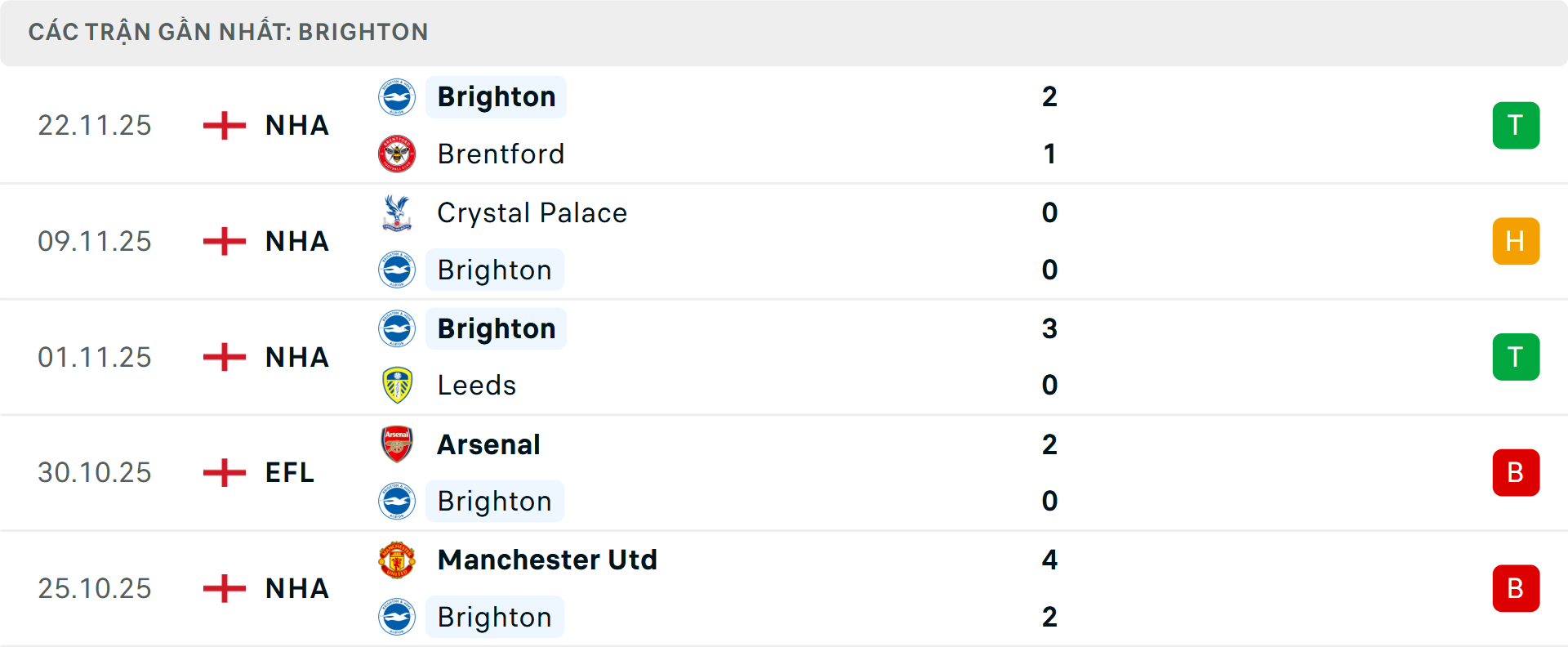Open the Crystal Palace team link
Screen dimensions: 1568x647
532,212
